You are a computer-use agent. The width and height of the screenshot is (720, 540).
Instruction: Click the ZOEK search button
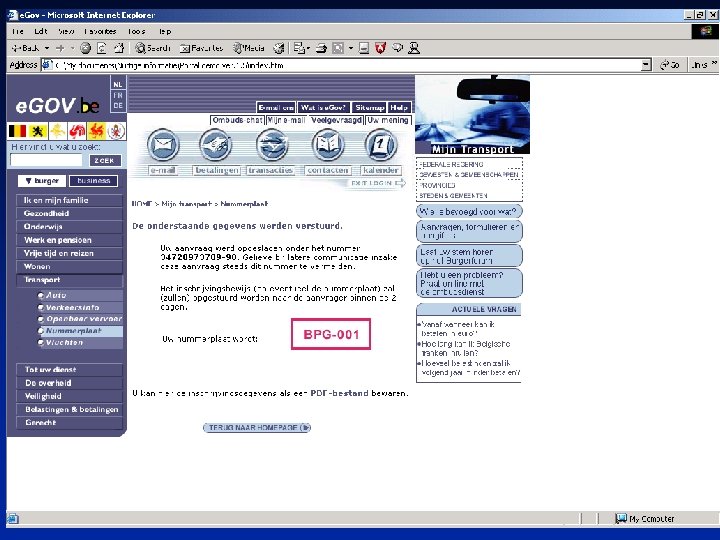pos(105,160)
